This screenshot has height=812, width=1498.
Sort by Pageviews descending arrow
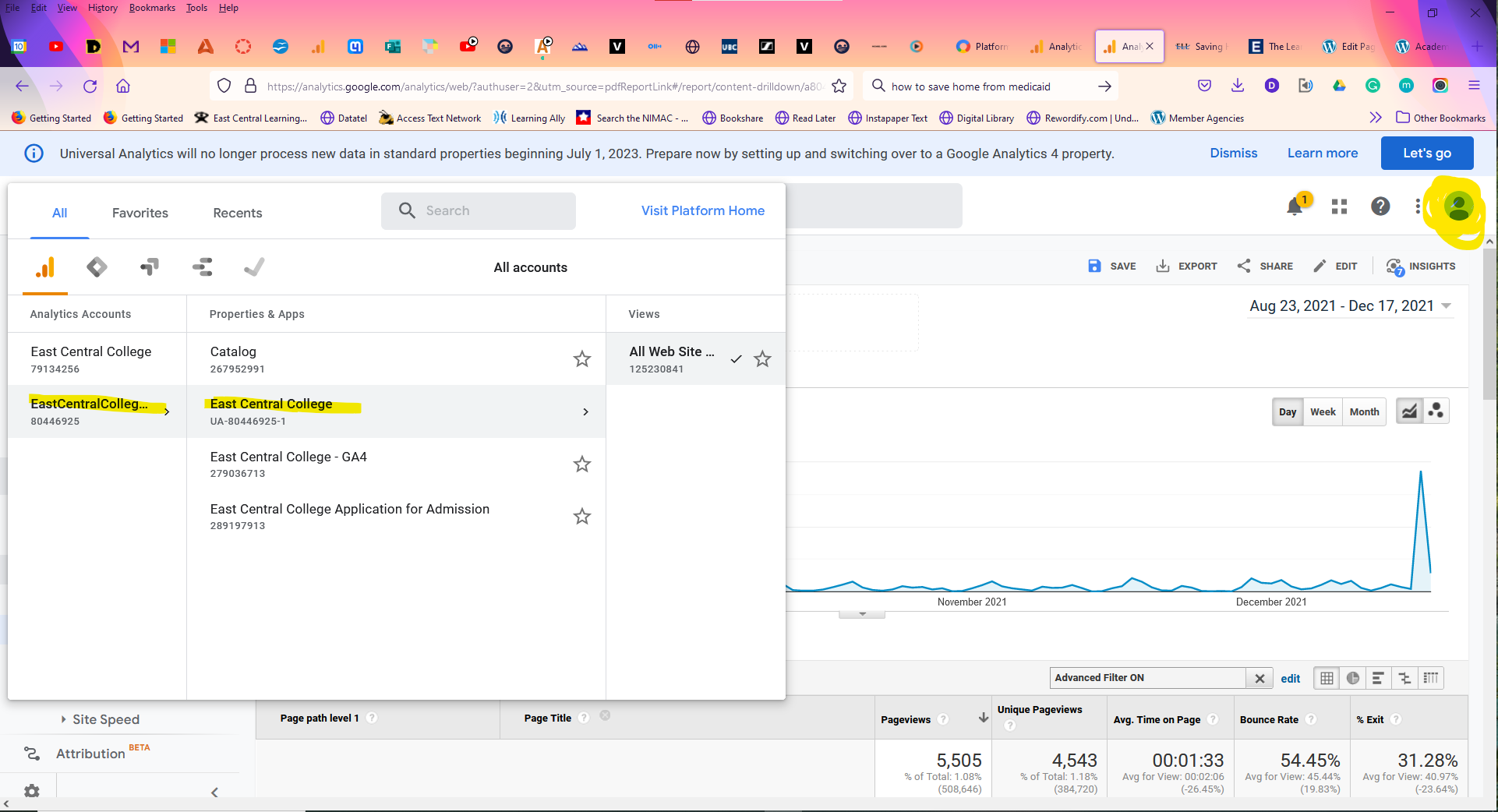pos(984,718)
